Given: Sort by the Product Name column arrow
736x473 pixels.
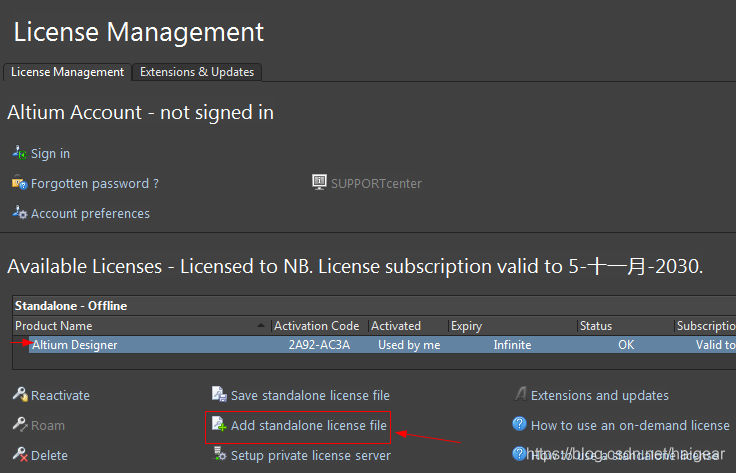Looking at the screenshot, I should [262, 326].
